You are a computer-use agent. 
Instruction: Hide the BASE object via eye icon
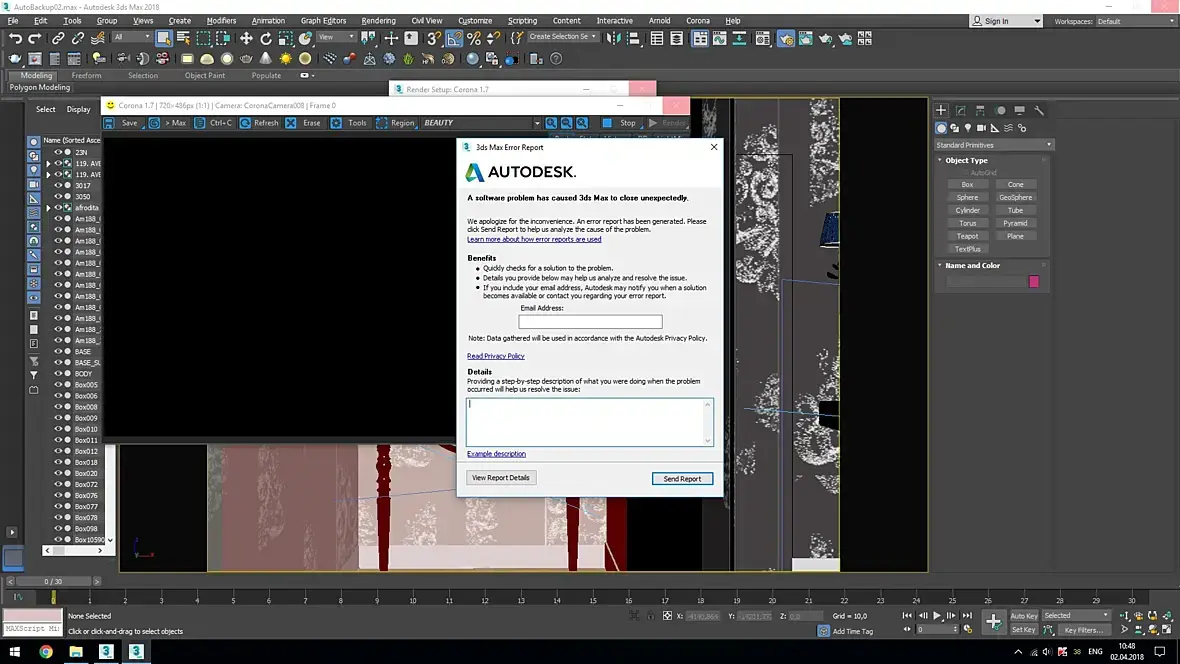tap(58, 352)
